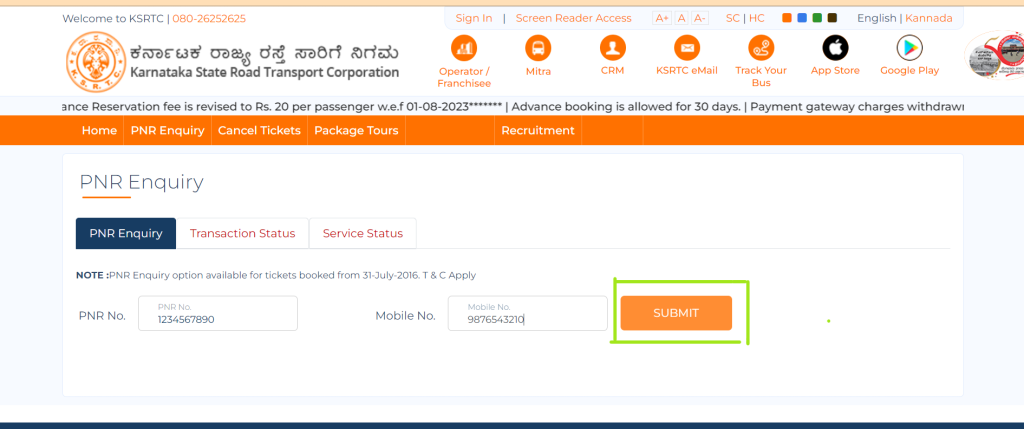Click the 'Welcome to KSRTC' text

tap(113, 18)
